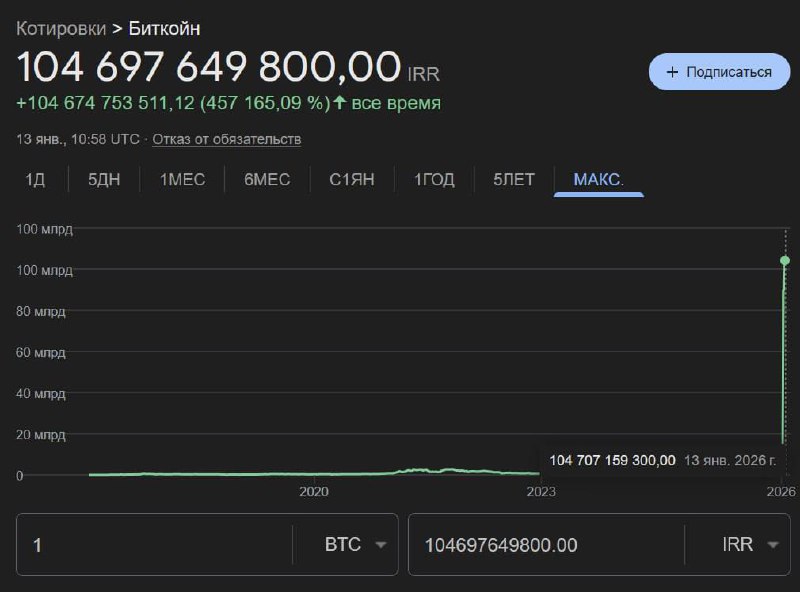Open the Котировки breadcrumb link

point(61,28)
